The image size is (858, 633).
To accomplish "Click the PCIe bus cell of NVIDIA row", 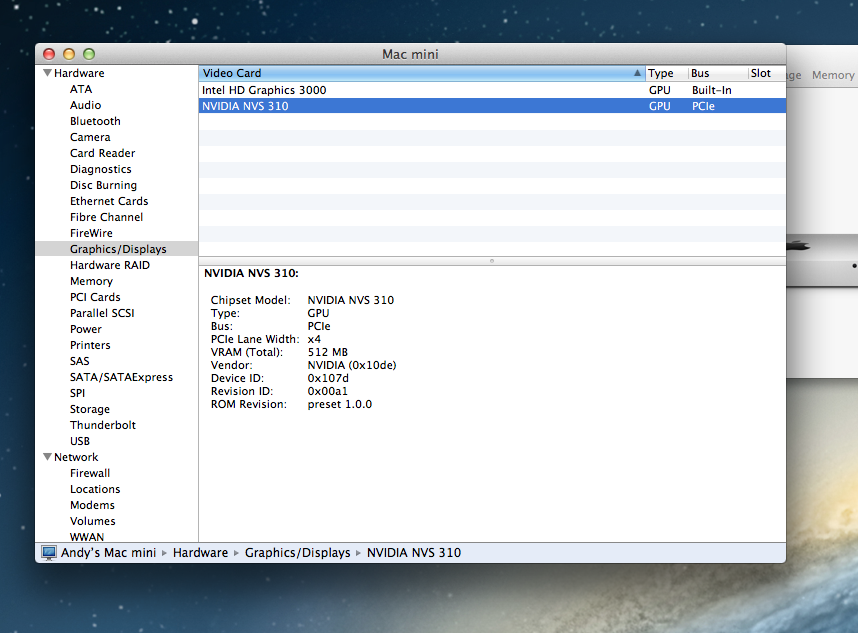I will [x=704, y=106].
